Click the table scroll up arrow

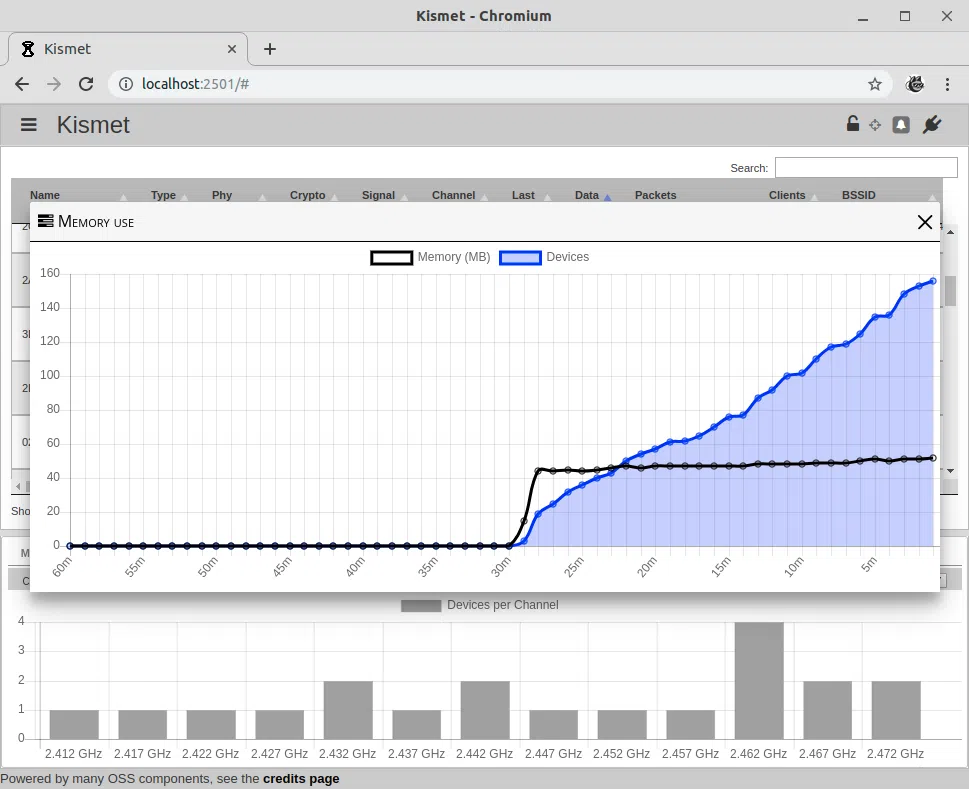click(x=950, y=232)
